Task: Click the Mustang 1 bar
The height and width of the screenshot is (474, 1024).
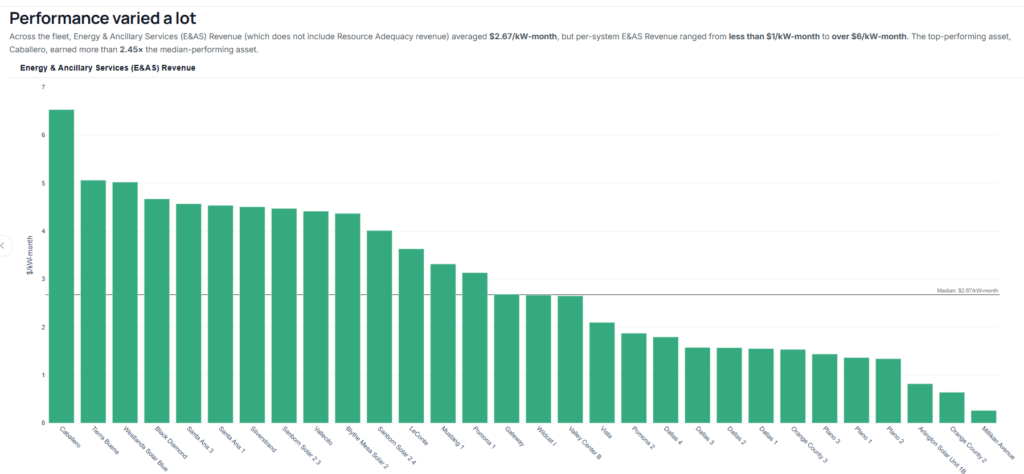Action: [x=443, y=343]
